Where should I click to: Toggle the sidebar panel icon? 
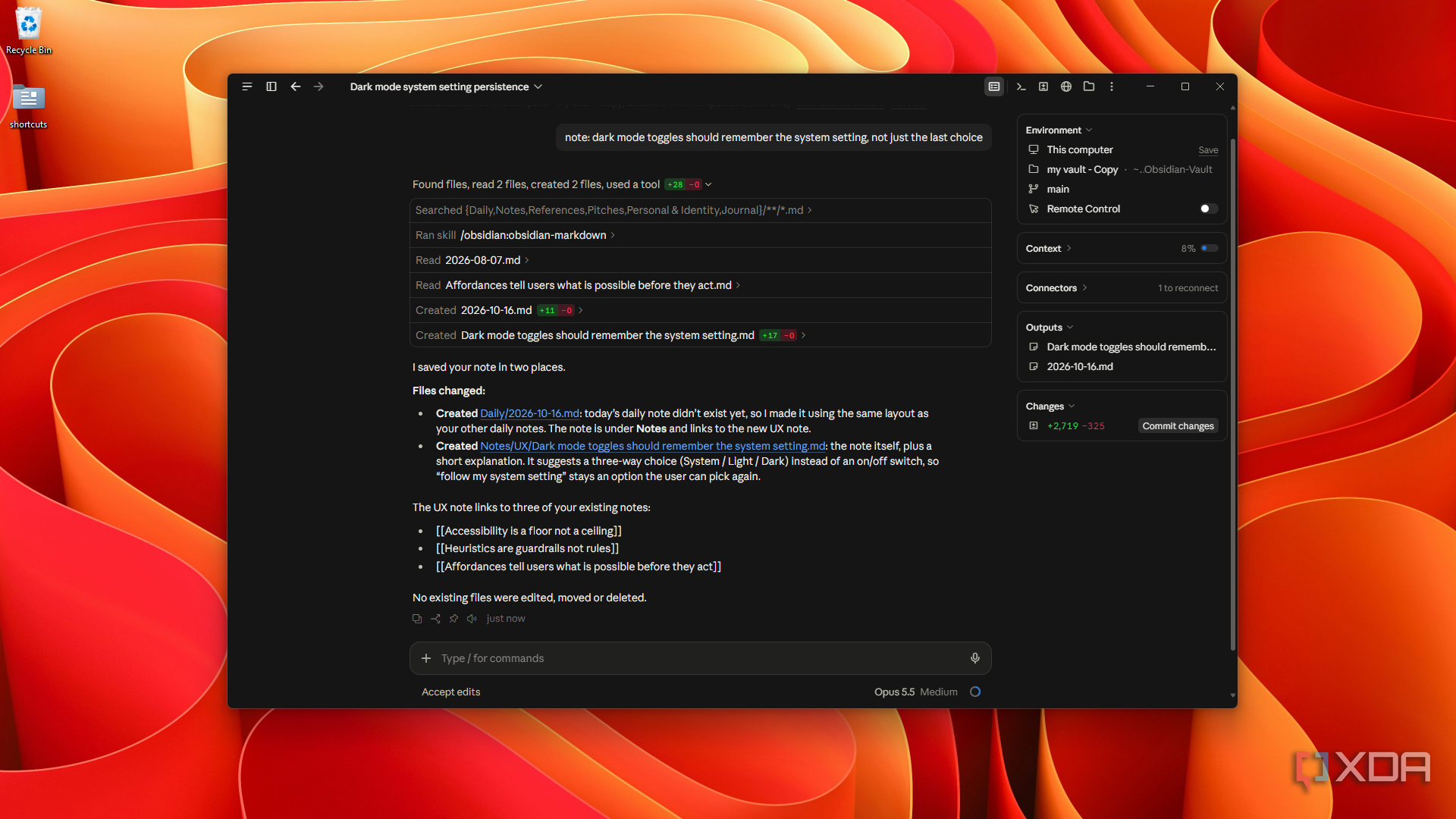coord(271,86)
